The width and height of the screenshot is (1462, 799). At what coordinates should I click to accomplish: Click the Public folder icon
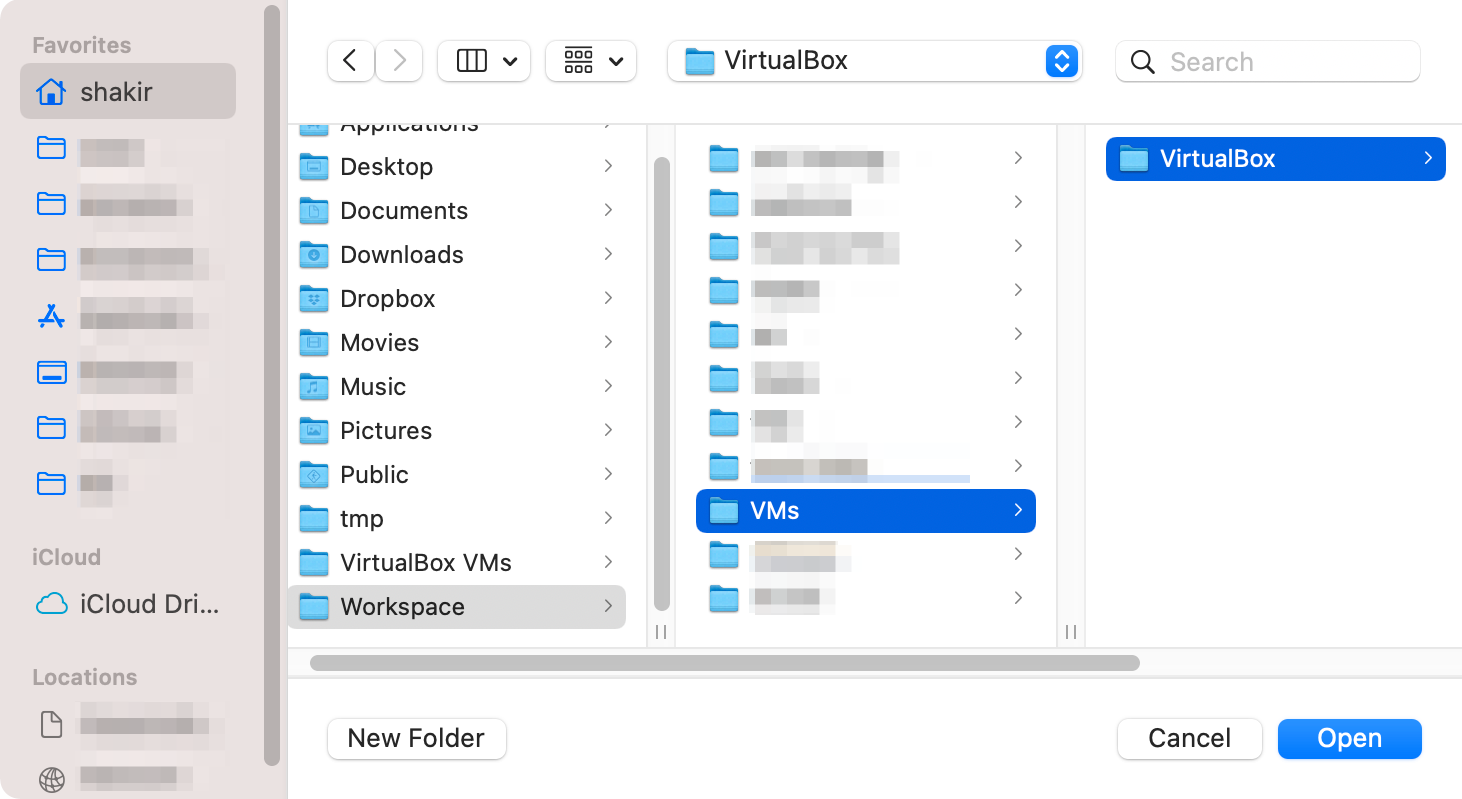coord(314,475)
